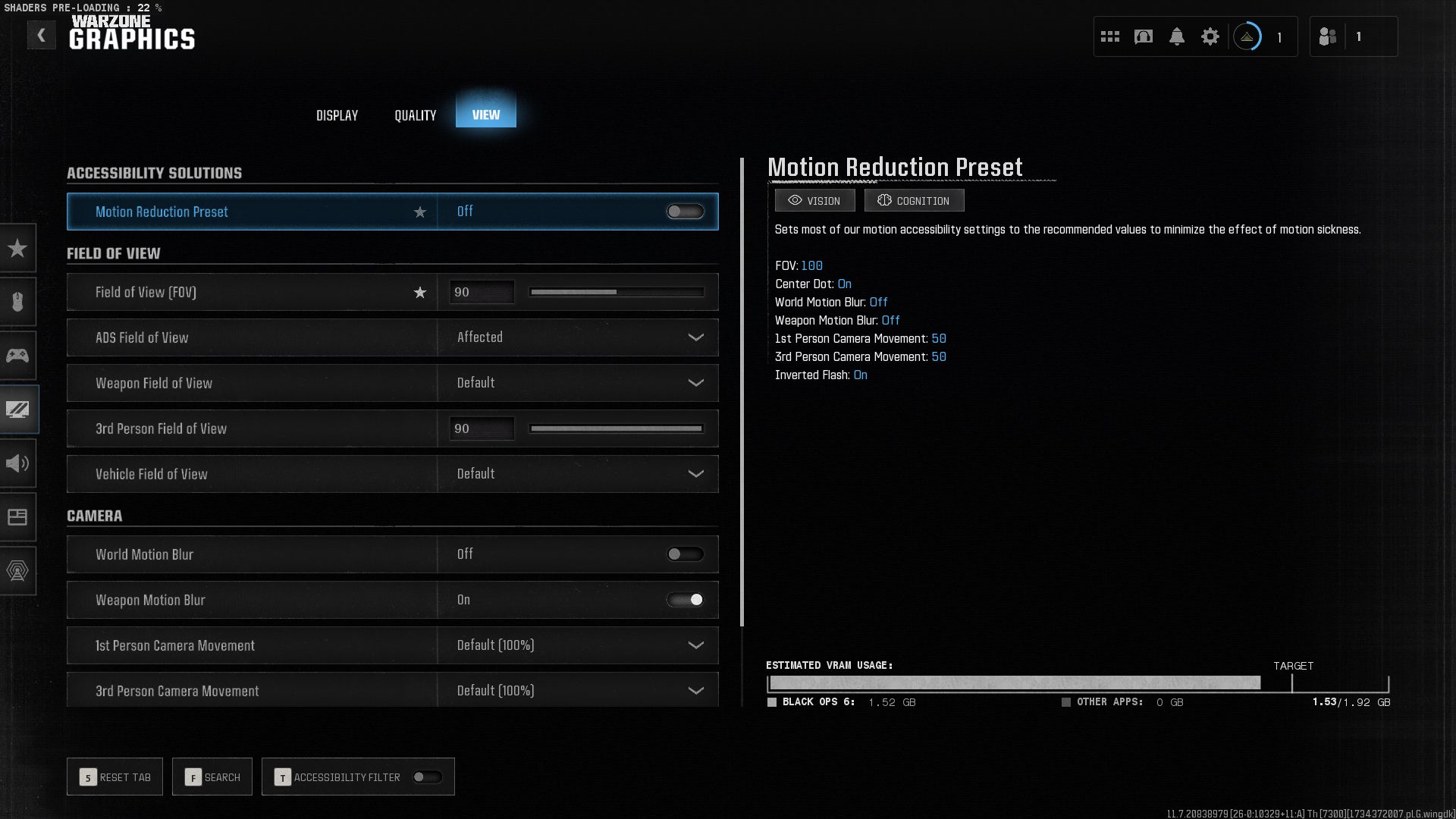This screenshot has height=819, width=1456.
Task: Switch to the Display tab
Action: tap(337, 115)
